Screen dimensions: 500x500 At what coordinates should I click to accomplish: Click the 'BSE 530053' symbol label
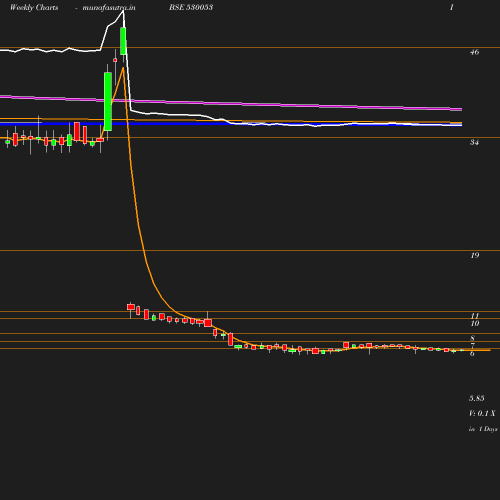191,7
